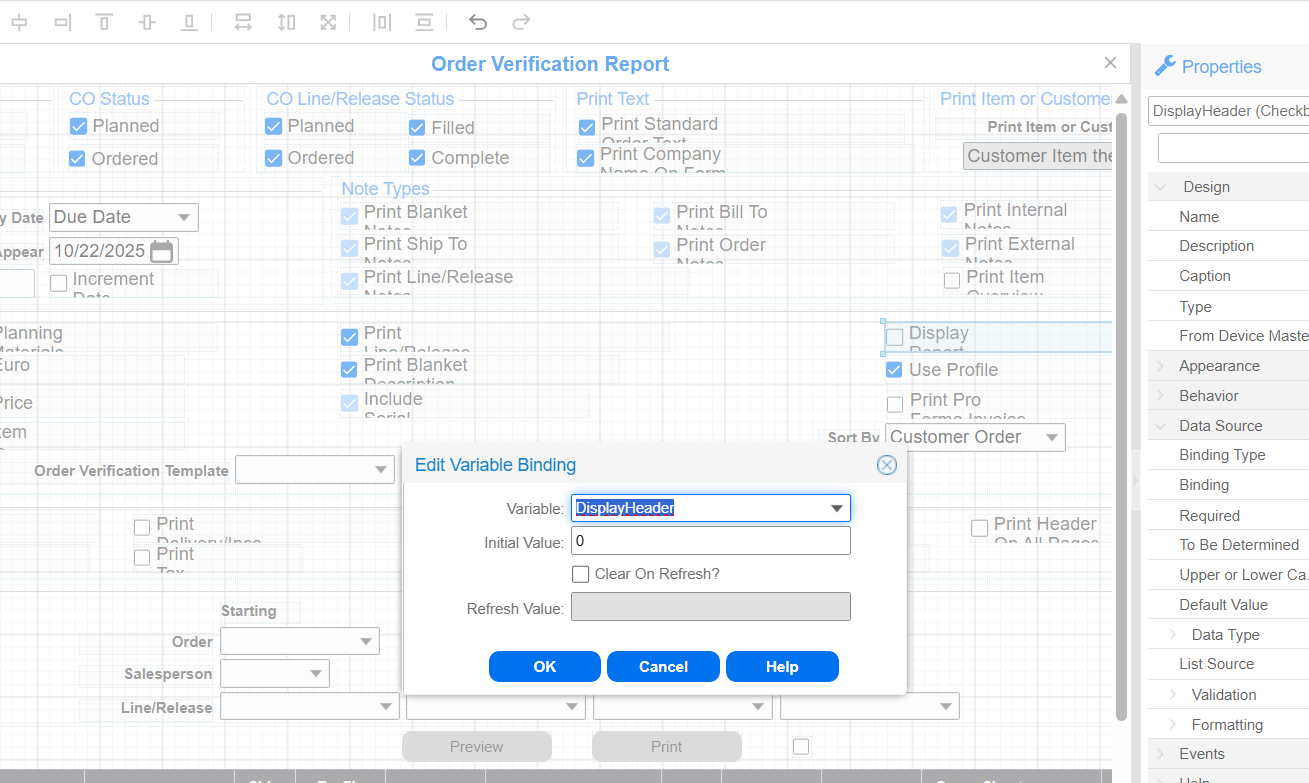This screenshot has width=1309, height=783.
Task: Expand the Data Type property
Action: [x=1174, y=635]
